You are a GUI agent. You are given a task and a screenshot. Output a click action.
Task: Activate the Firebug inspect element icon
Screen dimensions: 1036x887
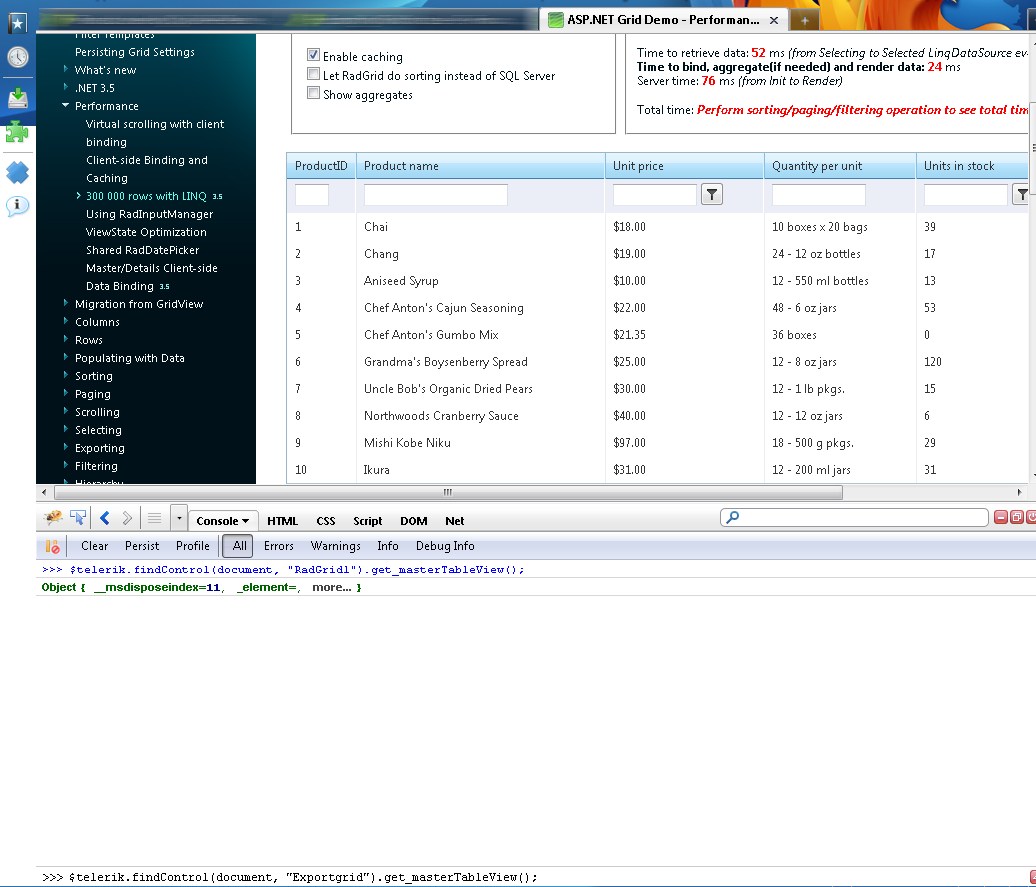coord(78,518)
